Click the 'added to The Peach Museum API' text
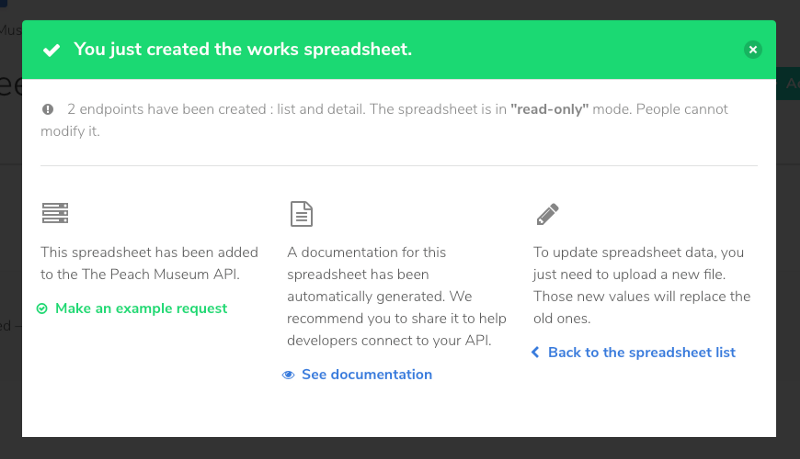Image resolution: width=800 pixels, height=459 pixels. coord(149,263)
